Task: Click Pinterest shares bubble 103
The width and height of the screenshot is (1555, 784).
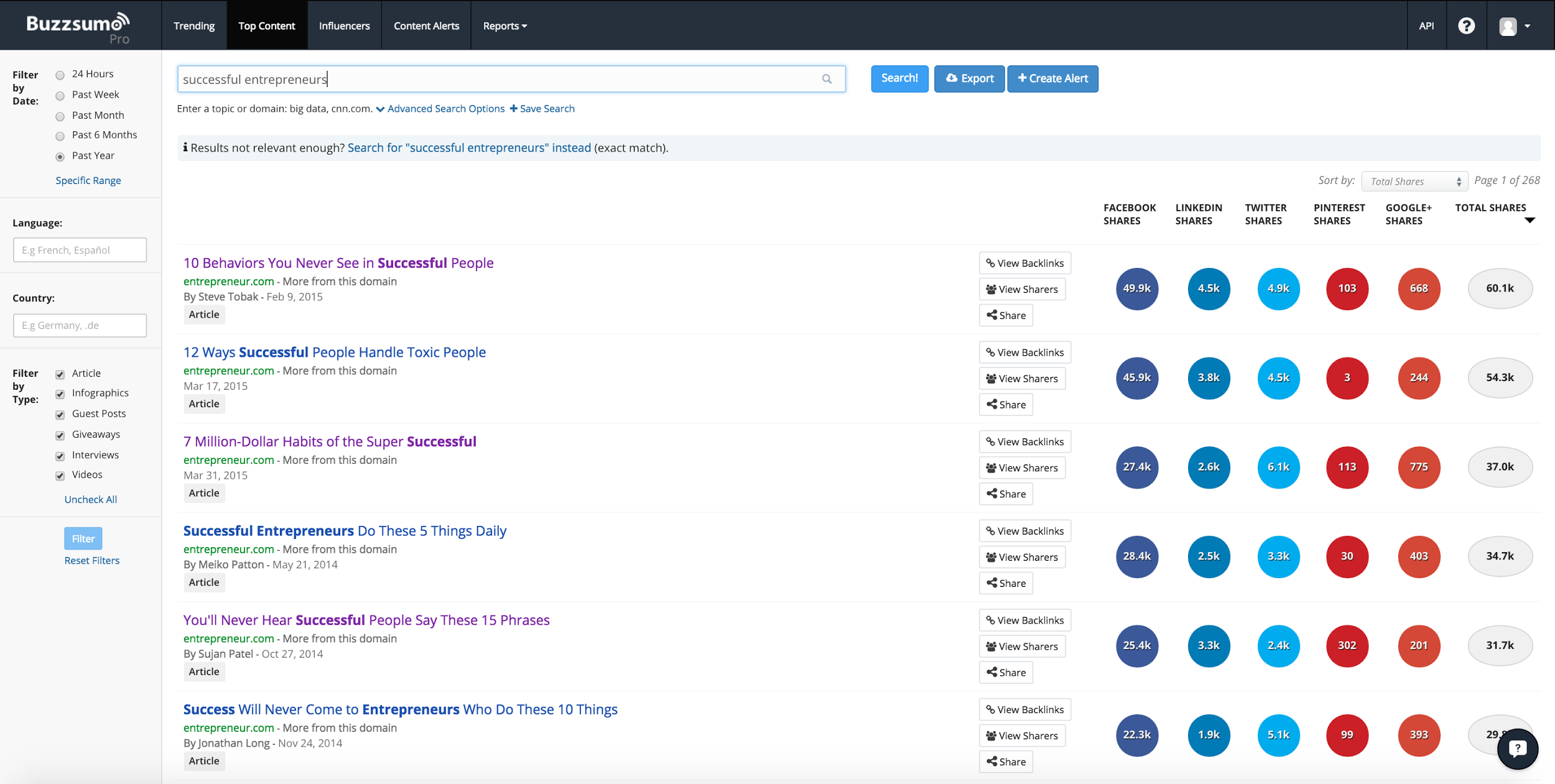Action: pyautogui.click(x=1347, y=288)
